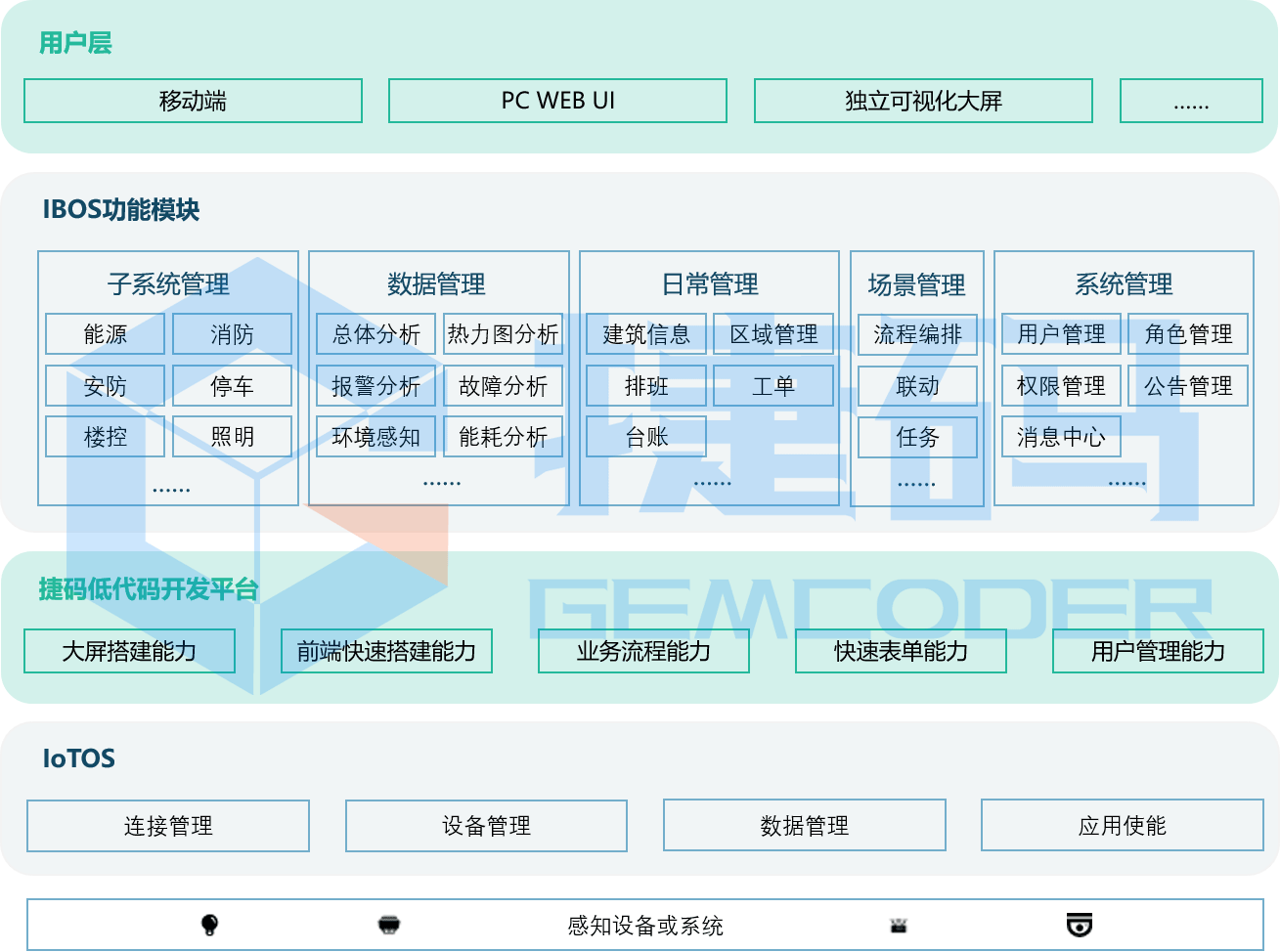Screen dimensions: 1280x952
Task: Select the 楼控 subsystem box
Action: click(x=106, y=437)
